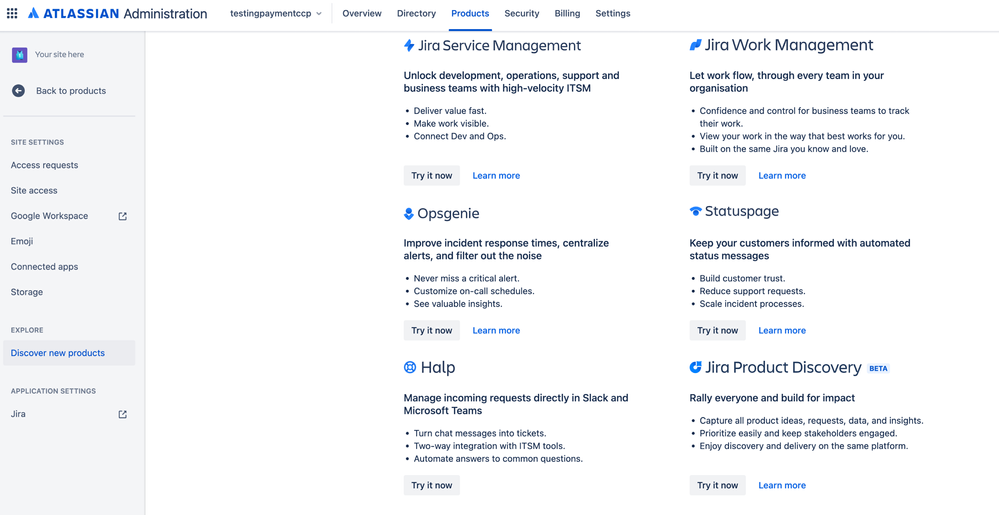Go to the Billing tab

tap(567, 13)
